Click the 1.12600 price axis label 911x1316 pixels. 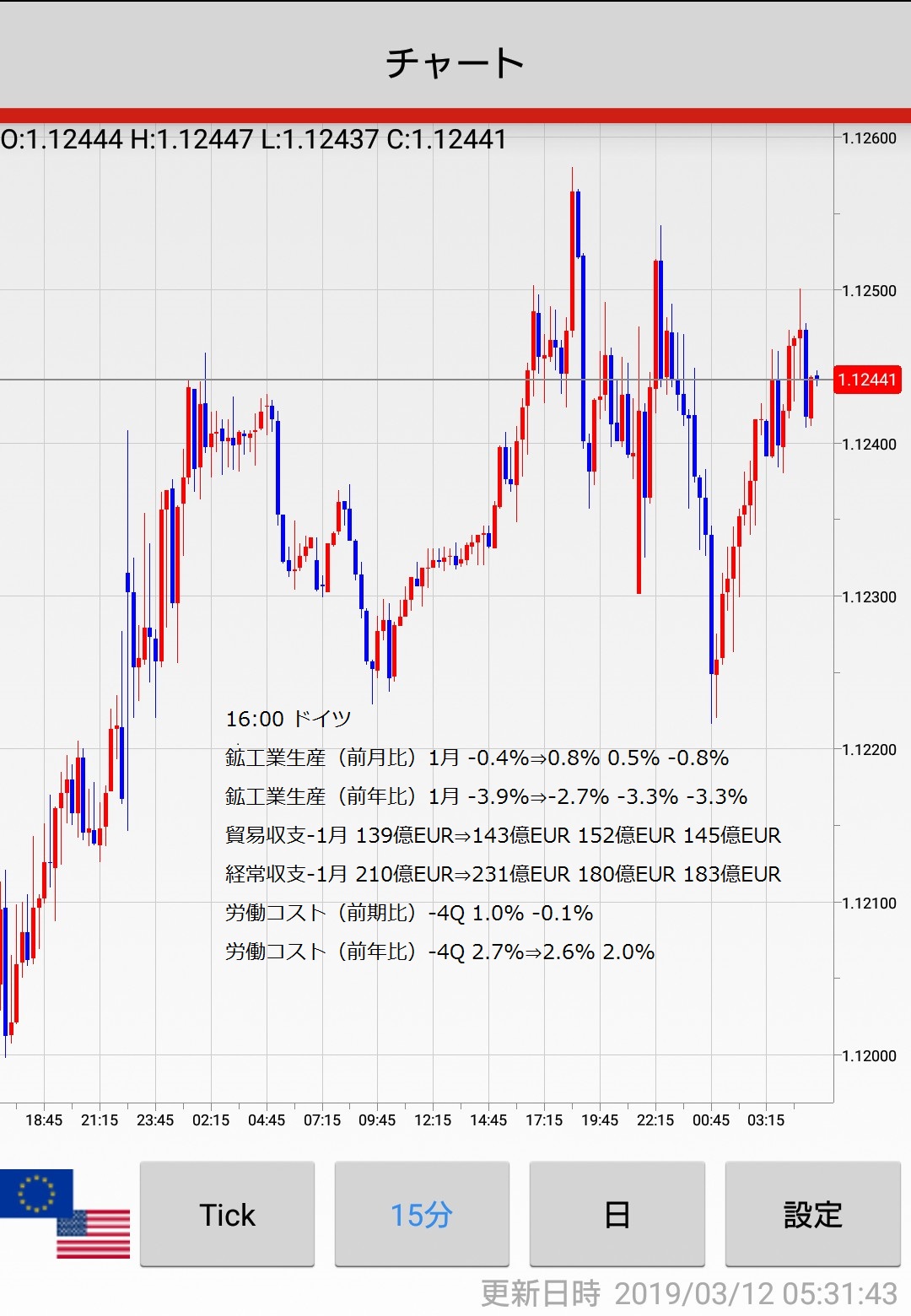pyautogui.click(x=869, y=138)
